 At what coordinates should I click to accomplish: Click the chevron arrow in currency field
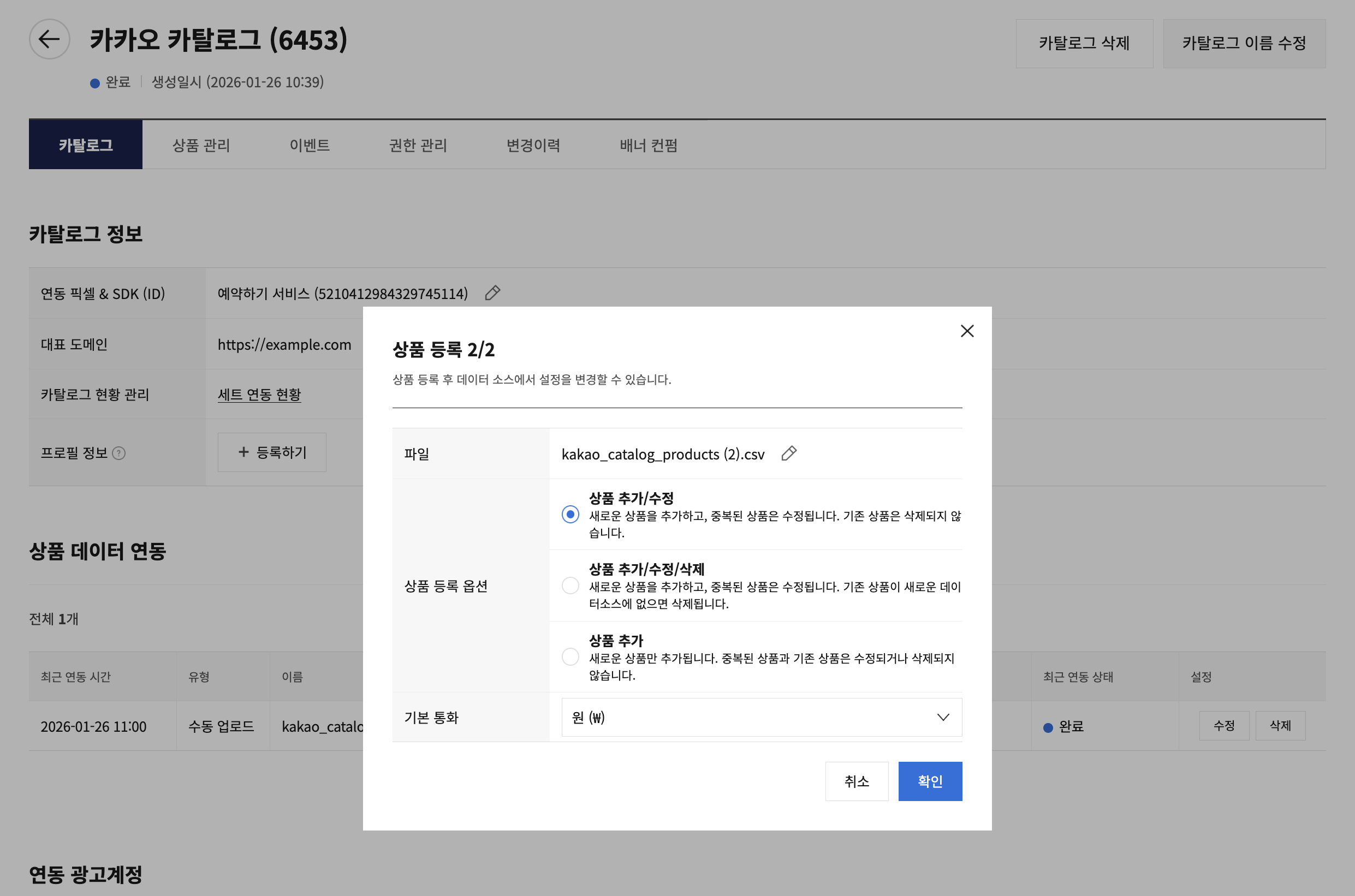pyautogui.click(x=943, y=717)
